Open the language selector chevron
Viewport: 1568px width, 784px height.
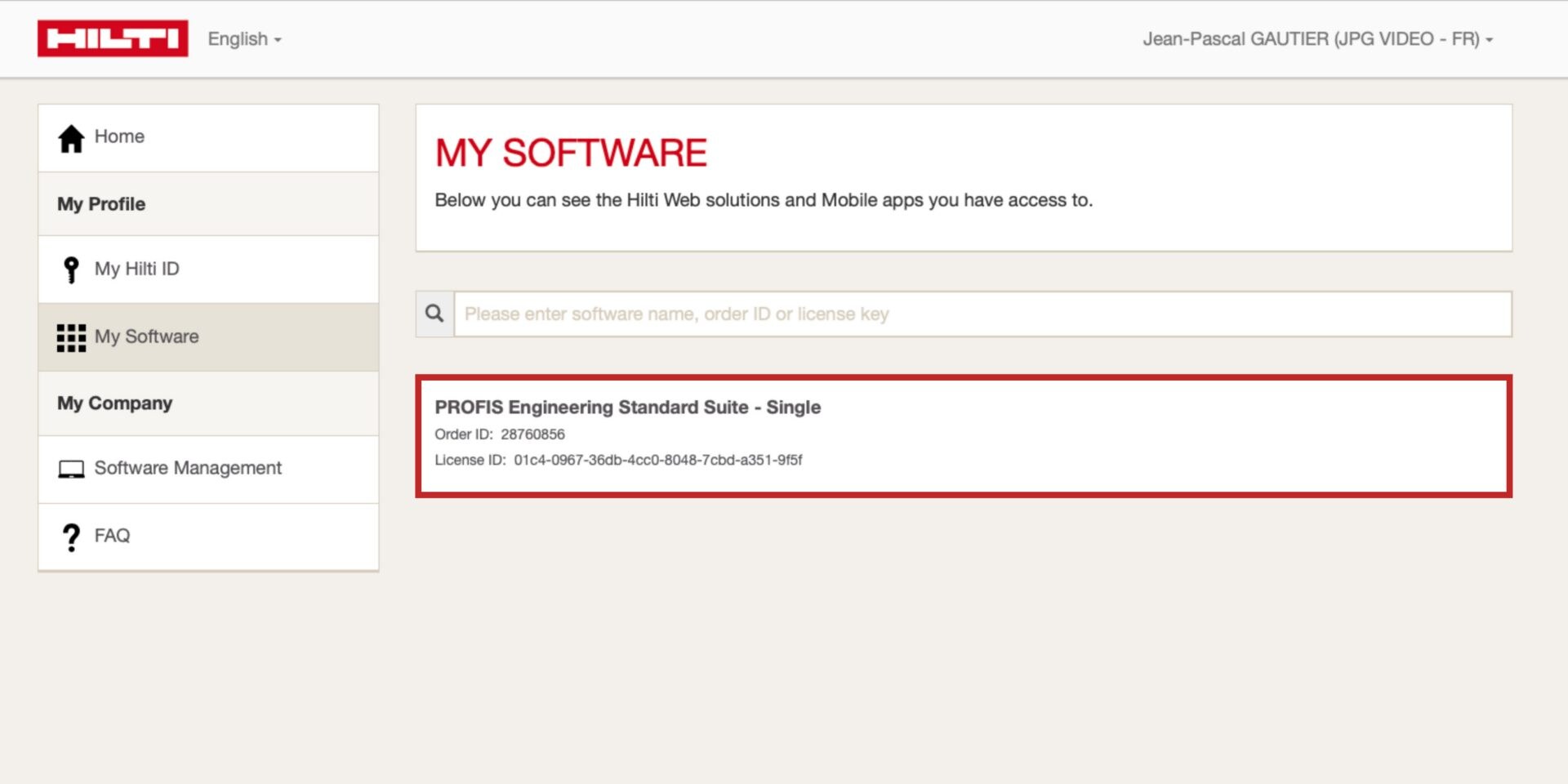click(x=278, y=40)
